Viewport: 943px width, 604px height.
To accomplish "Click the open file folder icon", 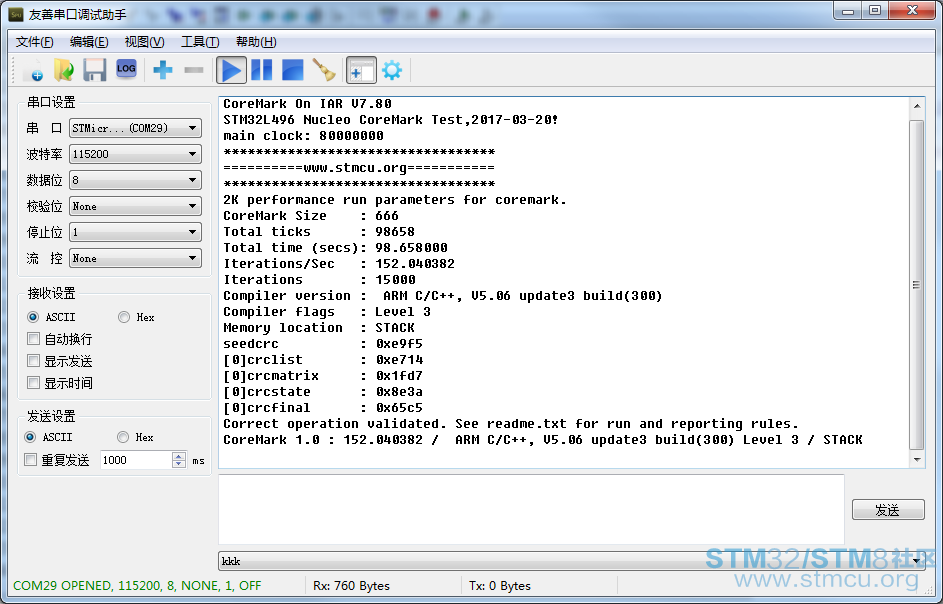I will click(x=64, y=70).
